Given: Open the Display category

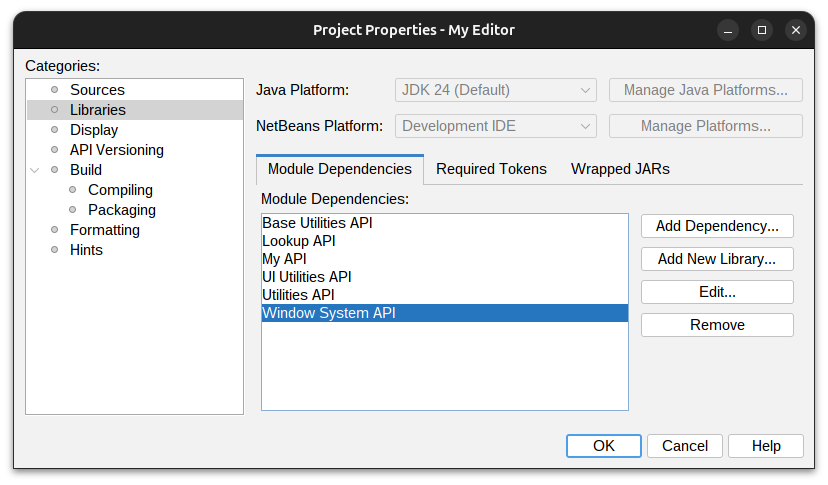Looking at the screenshot, I should point(94,130).
